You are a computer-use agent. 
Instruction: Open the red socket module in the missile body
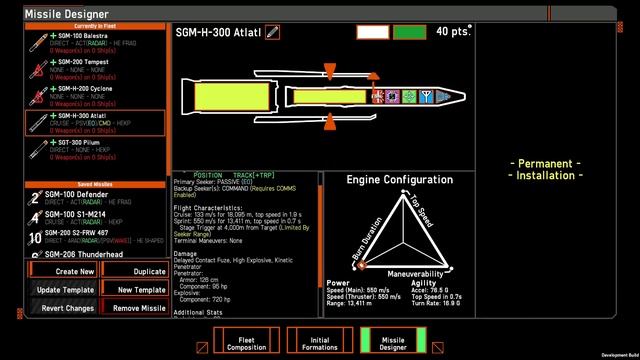pyautogui.click(x=378, y=97)
